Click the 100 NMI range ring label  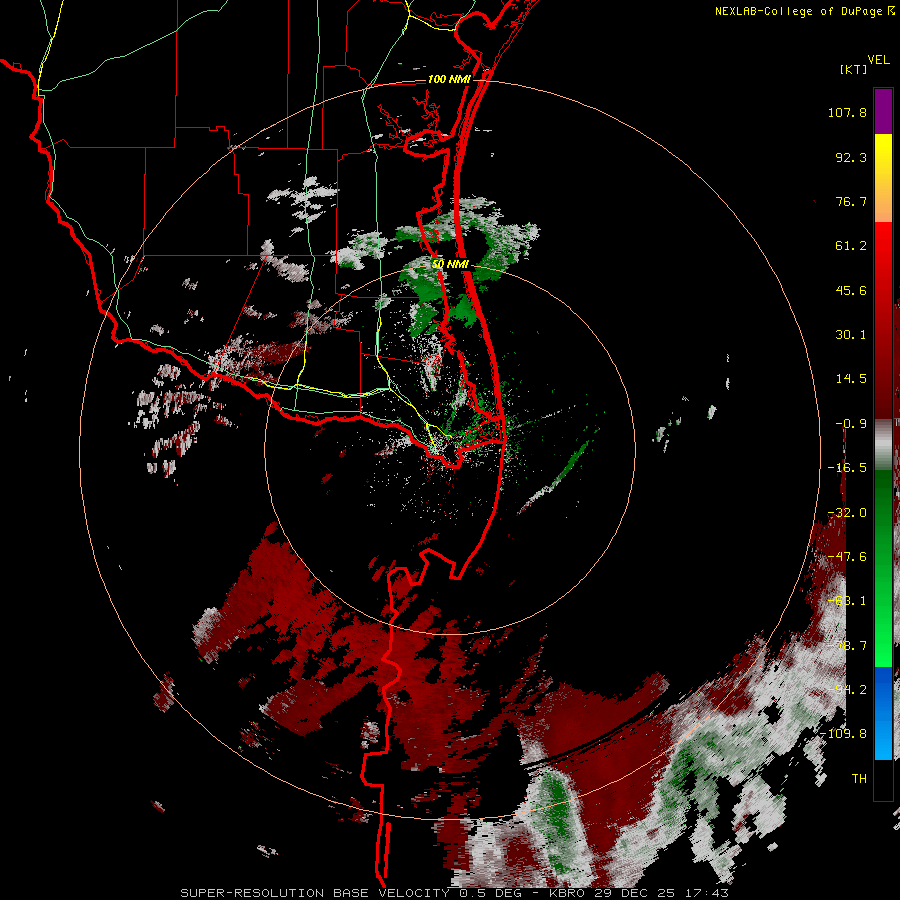click(x=449, y=79)
